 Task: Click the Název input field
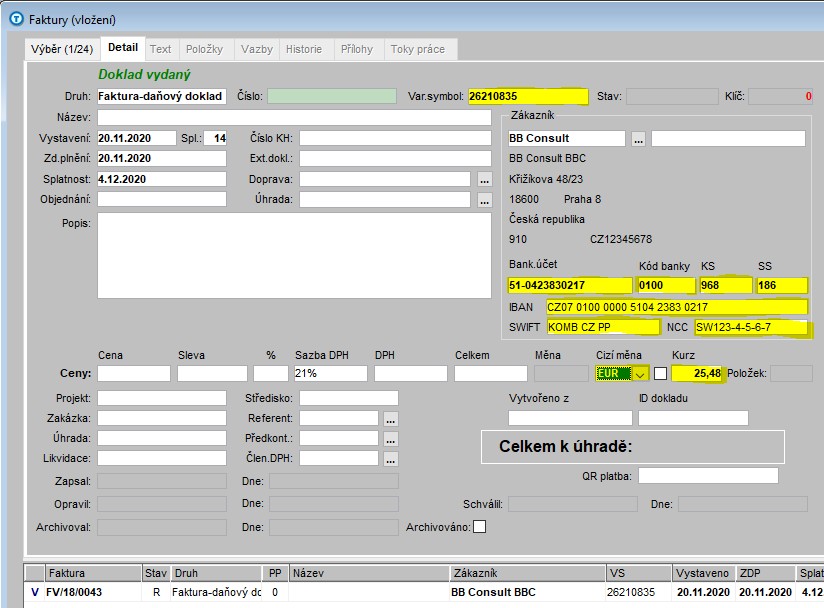pos(294,117)
